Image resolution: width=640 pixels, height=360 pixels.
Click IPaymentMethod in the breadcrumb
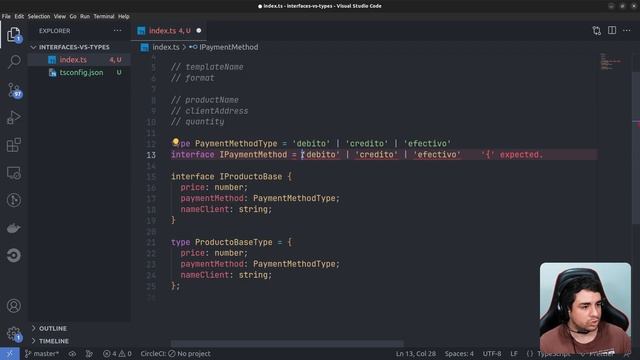(x=229, y=47)
